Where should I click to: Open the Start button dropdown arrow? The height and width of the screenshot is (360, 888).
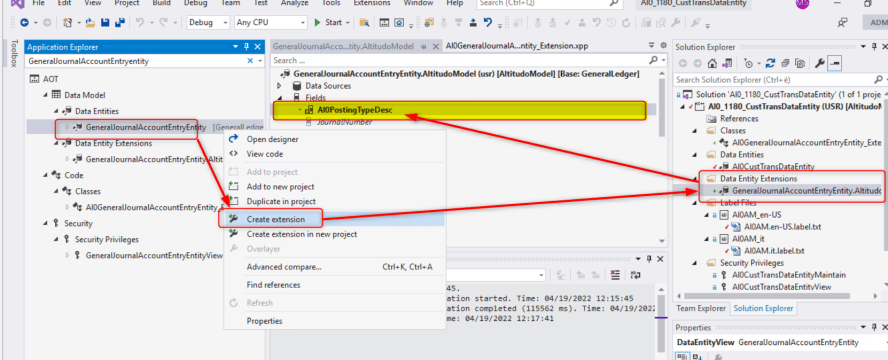pos(347,23)
